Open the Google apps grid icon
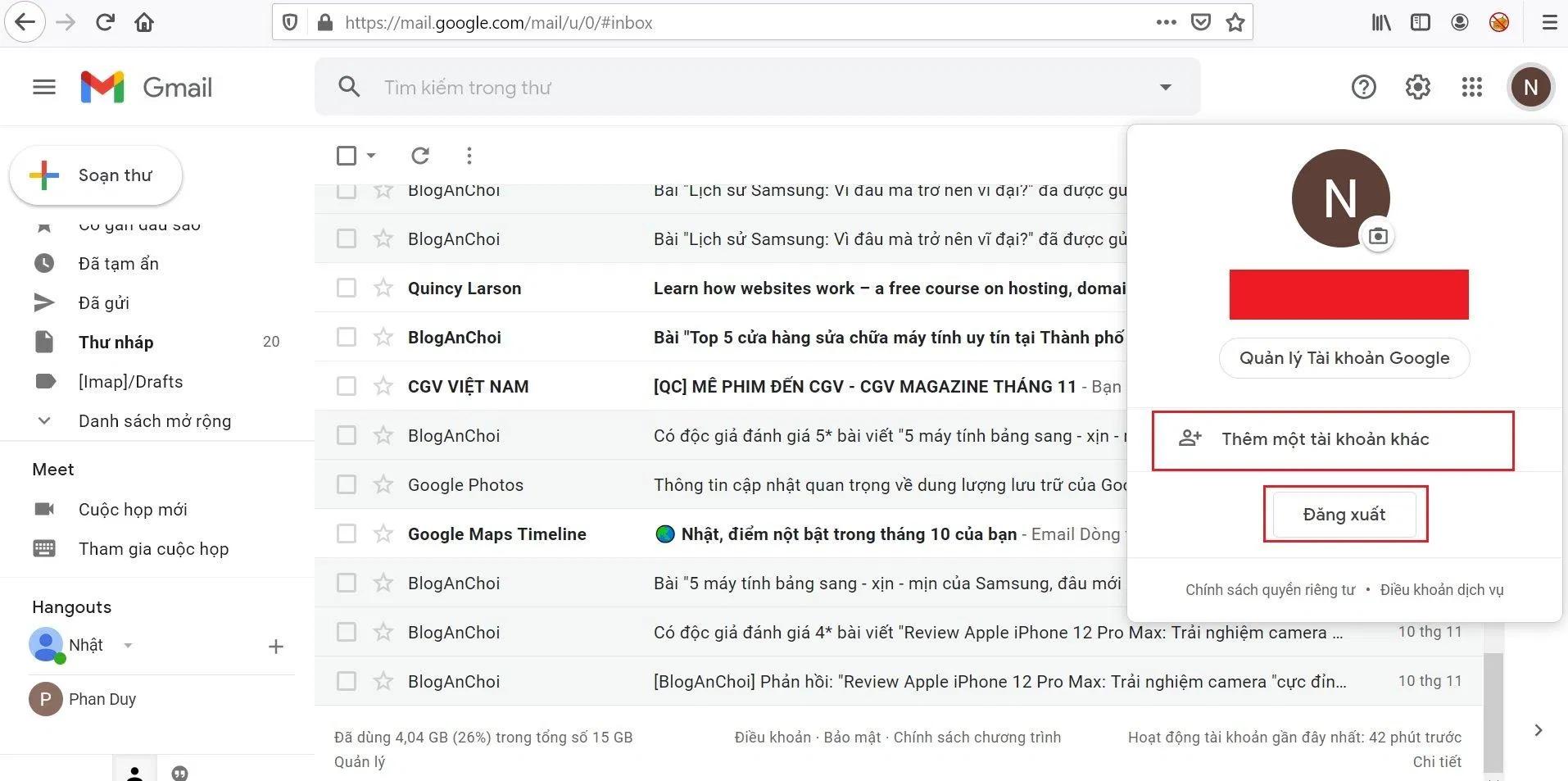Image resolution: width=1568 pixels, height=781 pixels. 1471,87
